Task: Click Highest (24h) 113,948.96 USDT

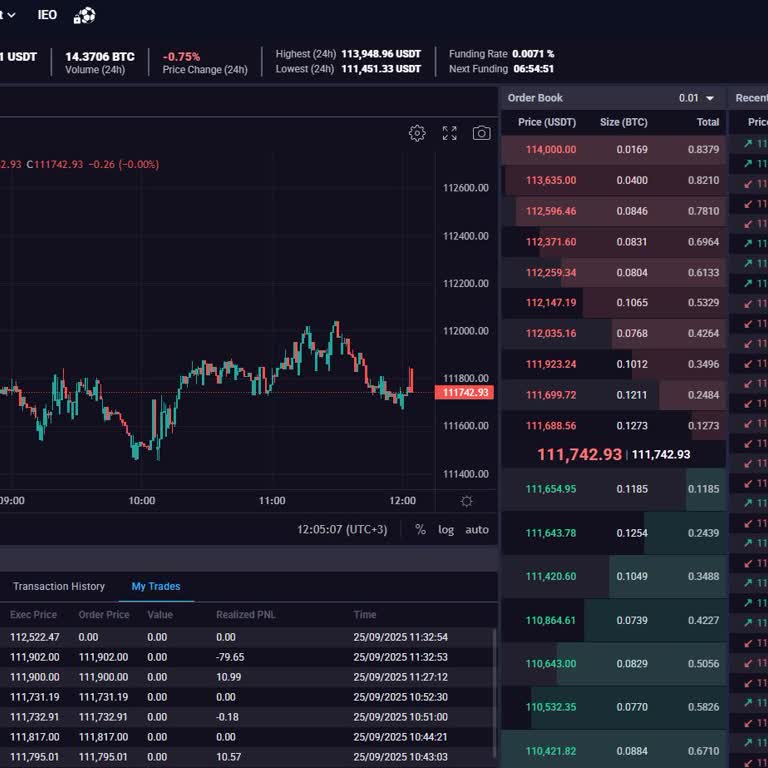Action: click(381, 54)
